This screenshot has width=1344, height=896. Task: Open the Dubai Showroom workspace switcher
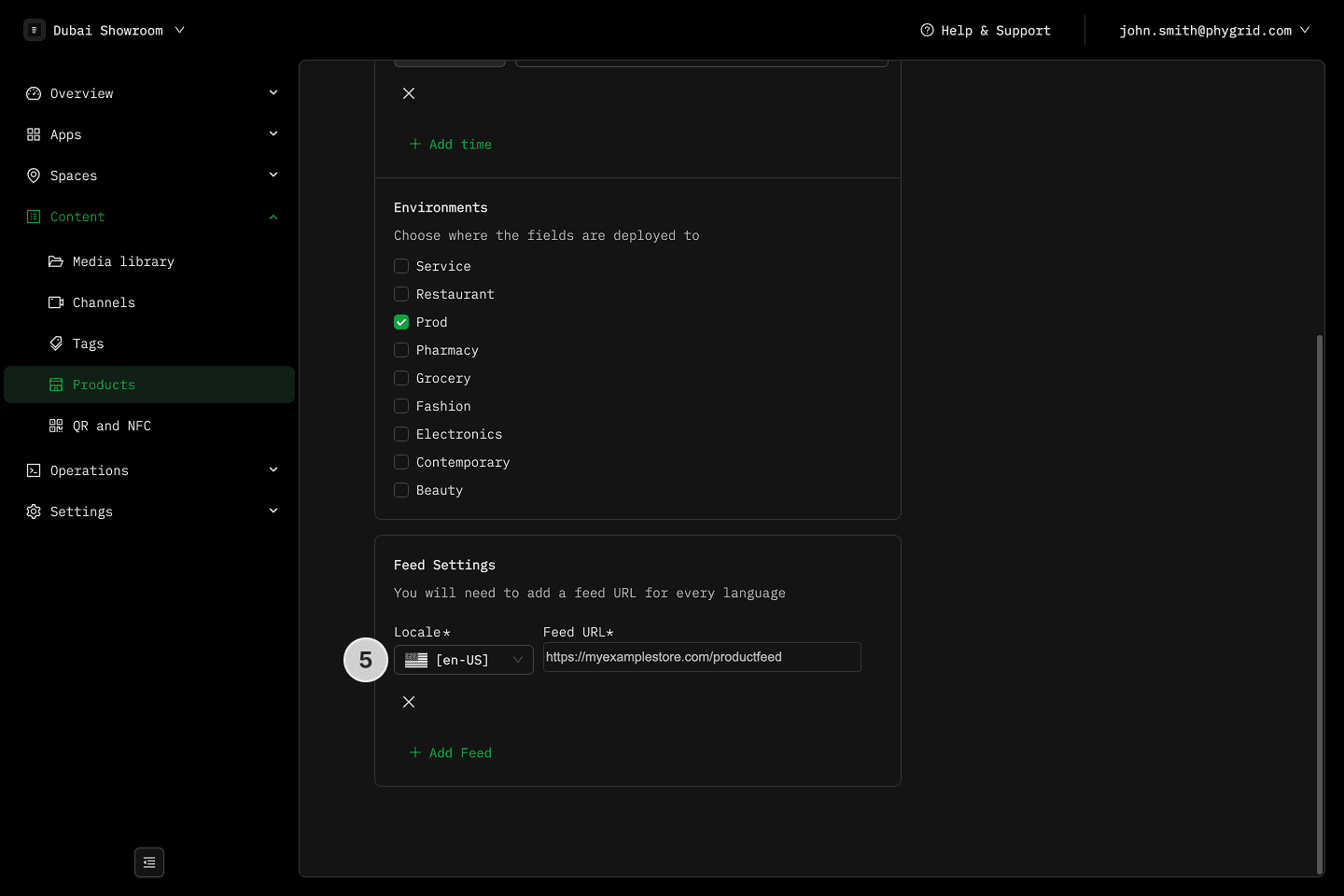click(105, 30)
